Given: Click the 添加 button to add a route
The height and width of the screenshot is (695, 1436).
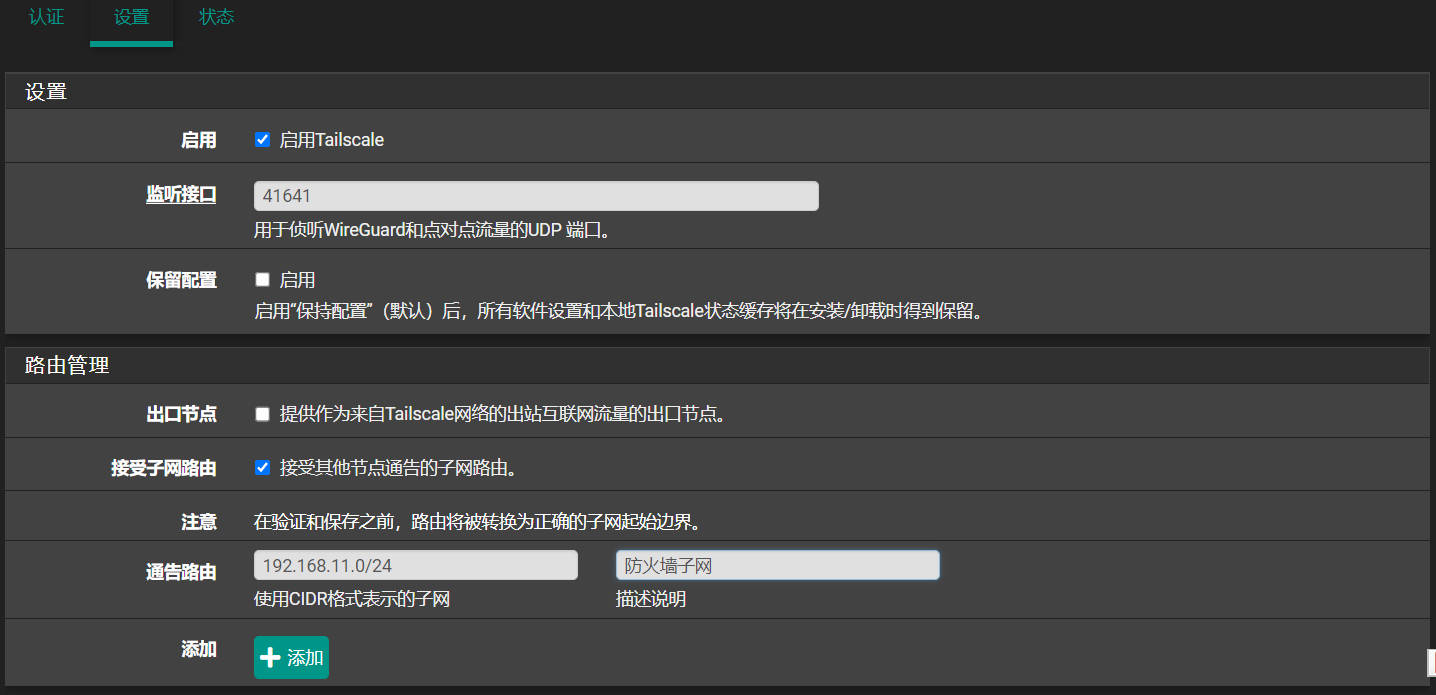Looking at the screenshot, I should [291, 657].
